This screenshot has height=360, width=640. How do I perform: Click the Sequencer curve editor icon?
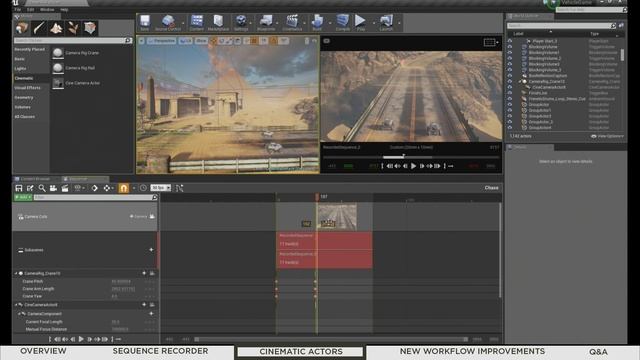point(179,188)
